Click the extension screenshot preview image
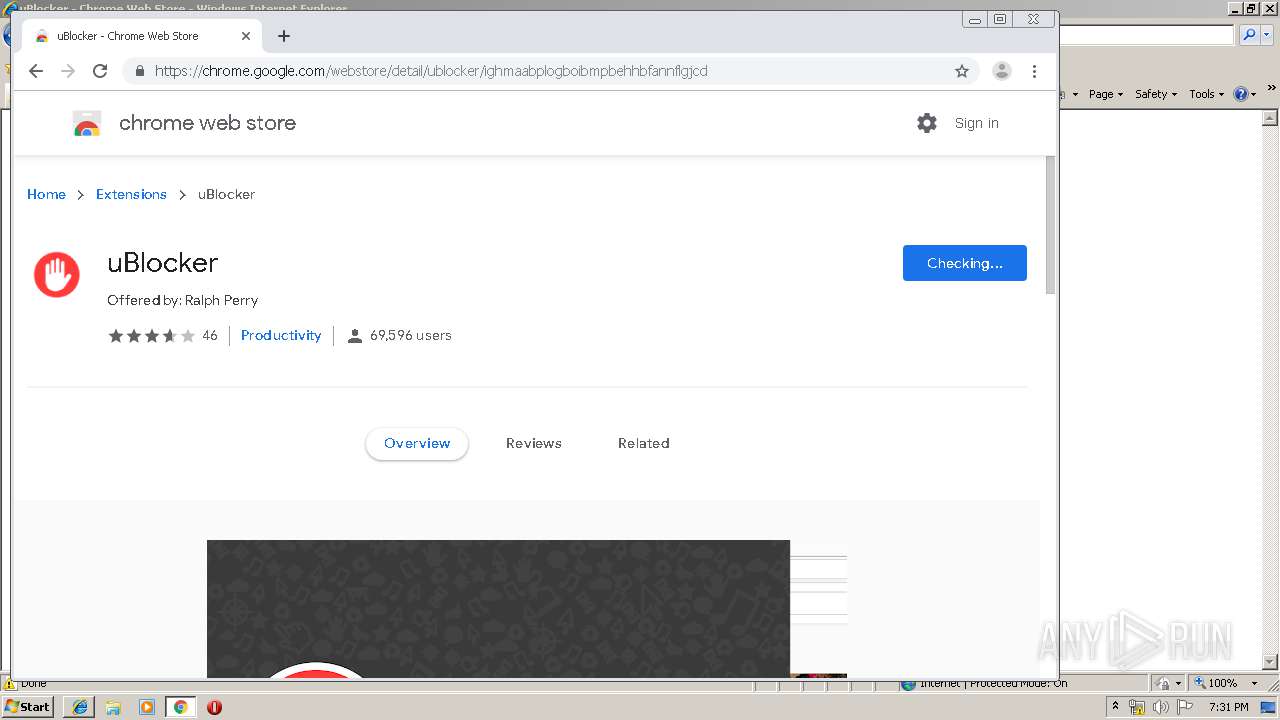 (498, 609)
